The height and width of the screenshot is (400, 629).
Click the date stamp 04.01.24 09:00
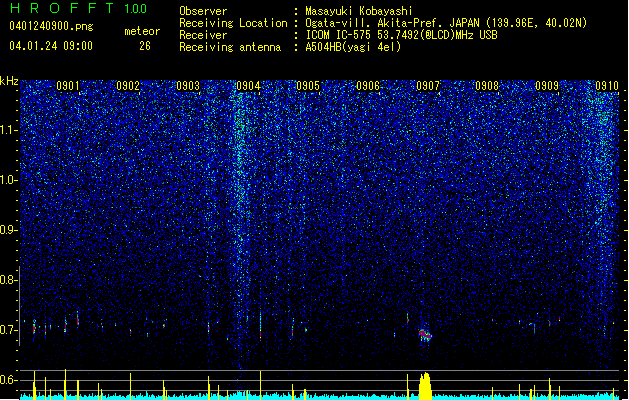coord(51,46)
